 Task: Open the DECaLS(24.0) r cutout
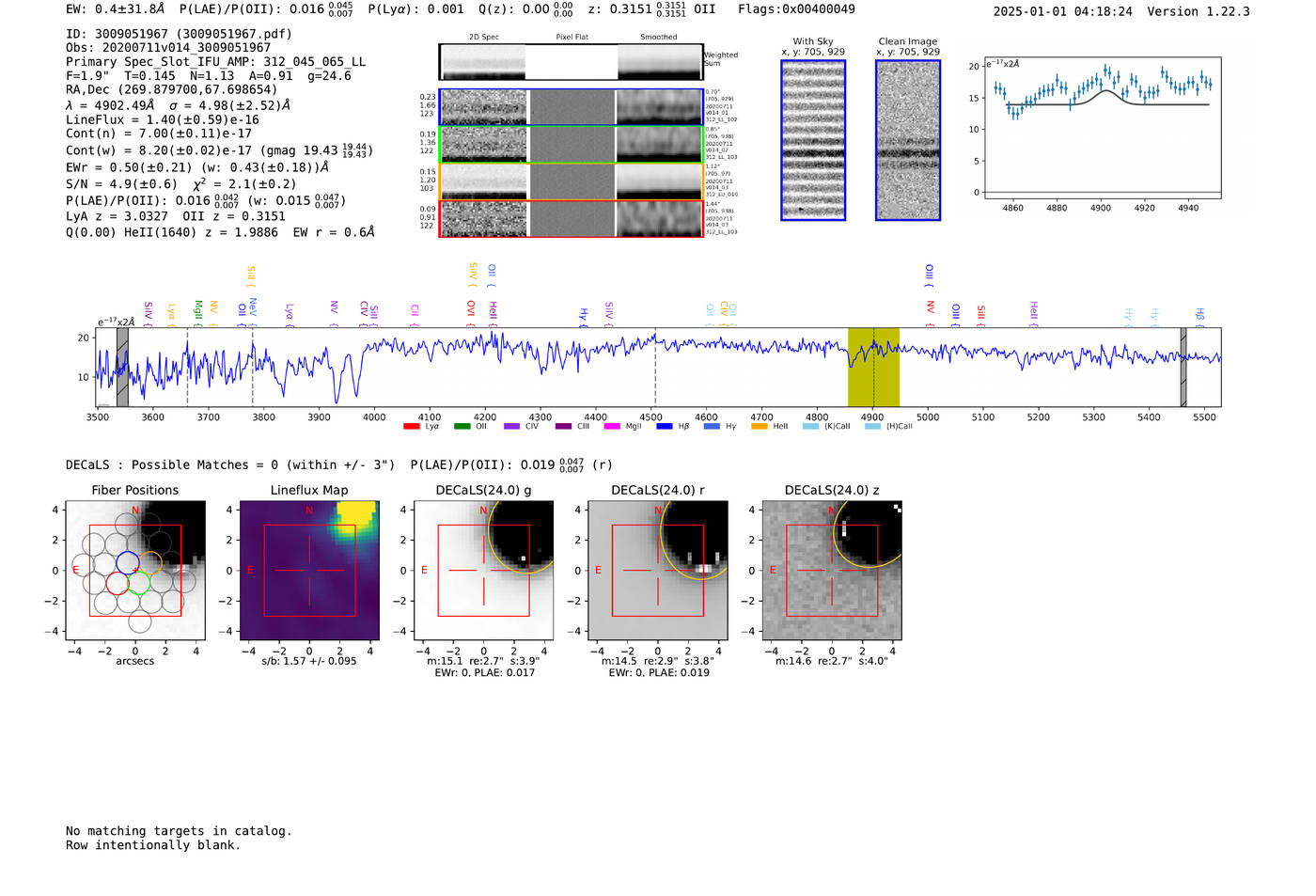(657, 570)
